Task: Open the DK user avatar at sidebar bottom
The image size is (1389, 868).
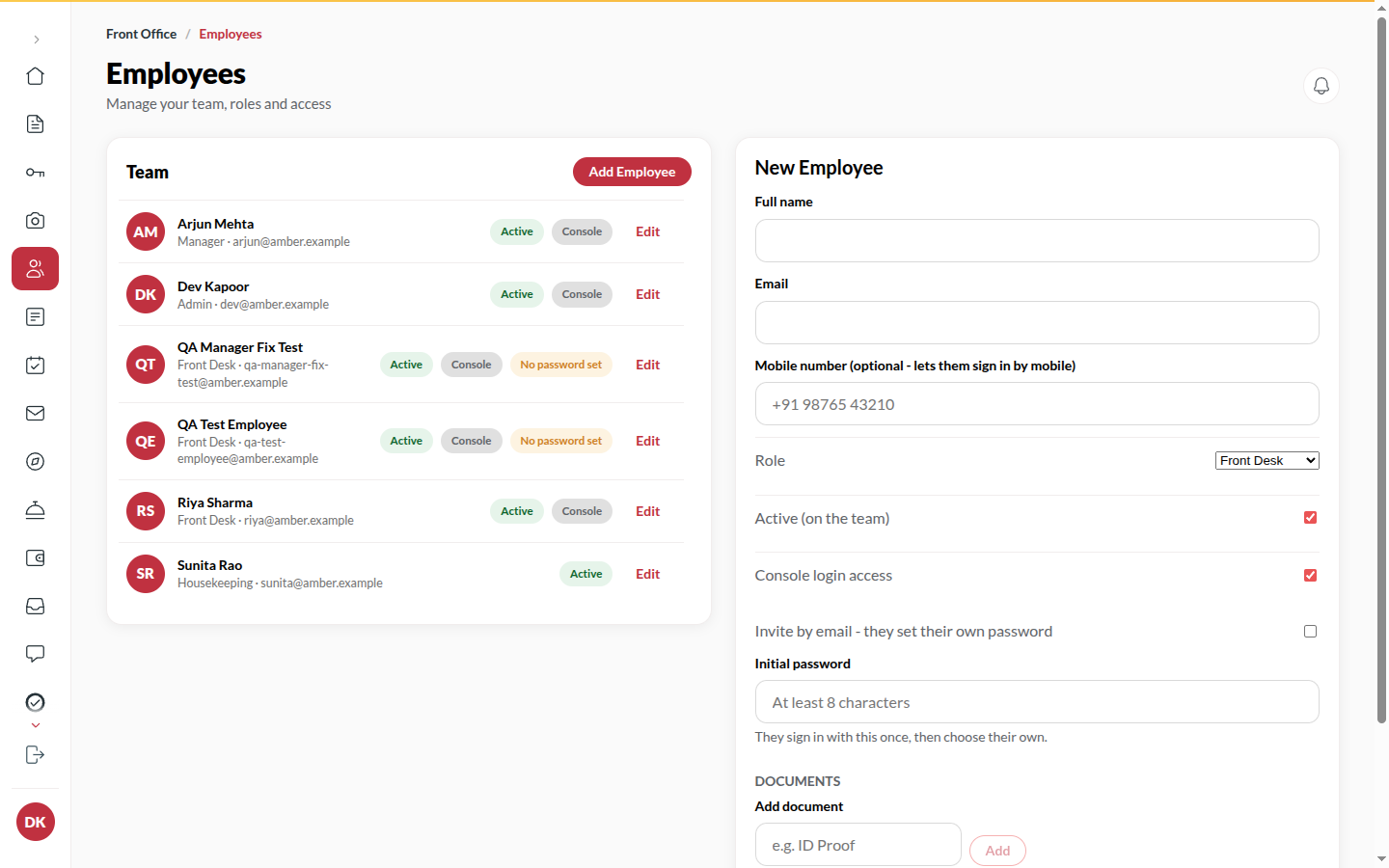Action: click(36, 822)
